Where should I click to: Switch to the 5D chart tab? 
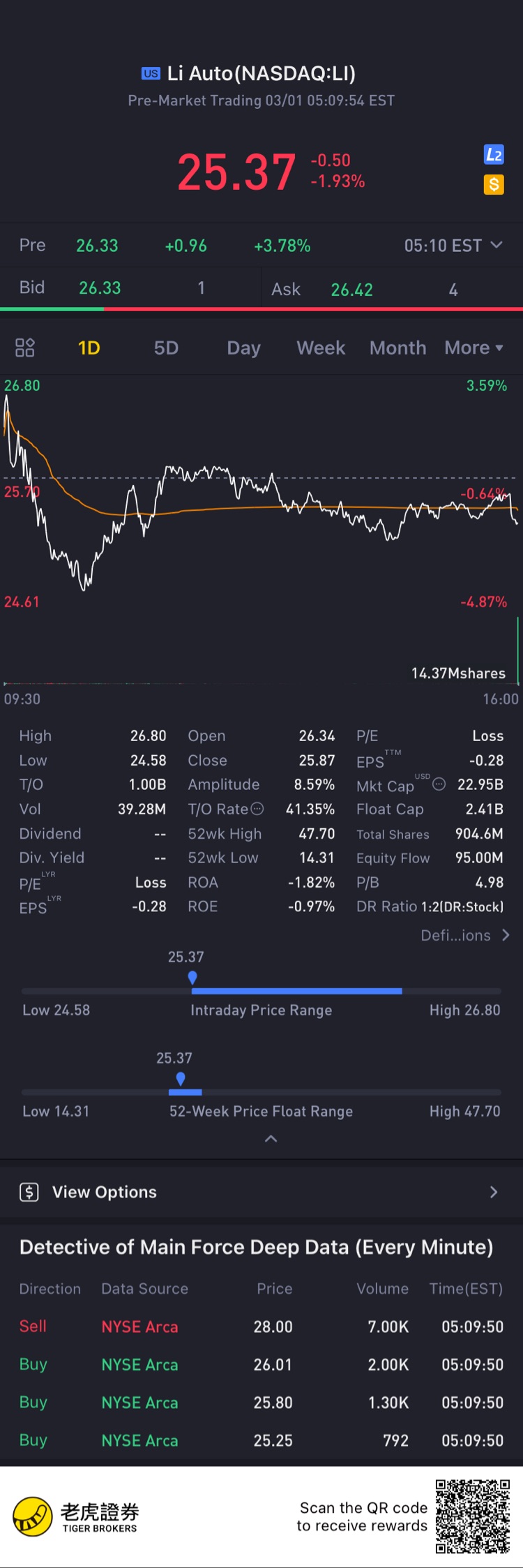166,348
